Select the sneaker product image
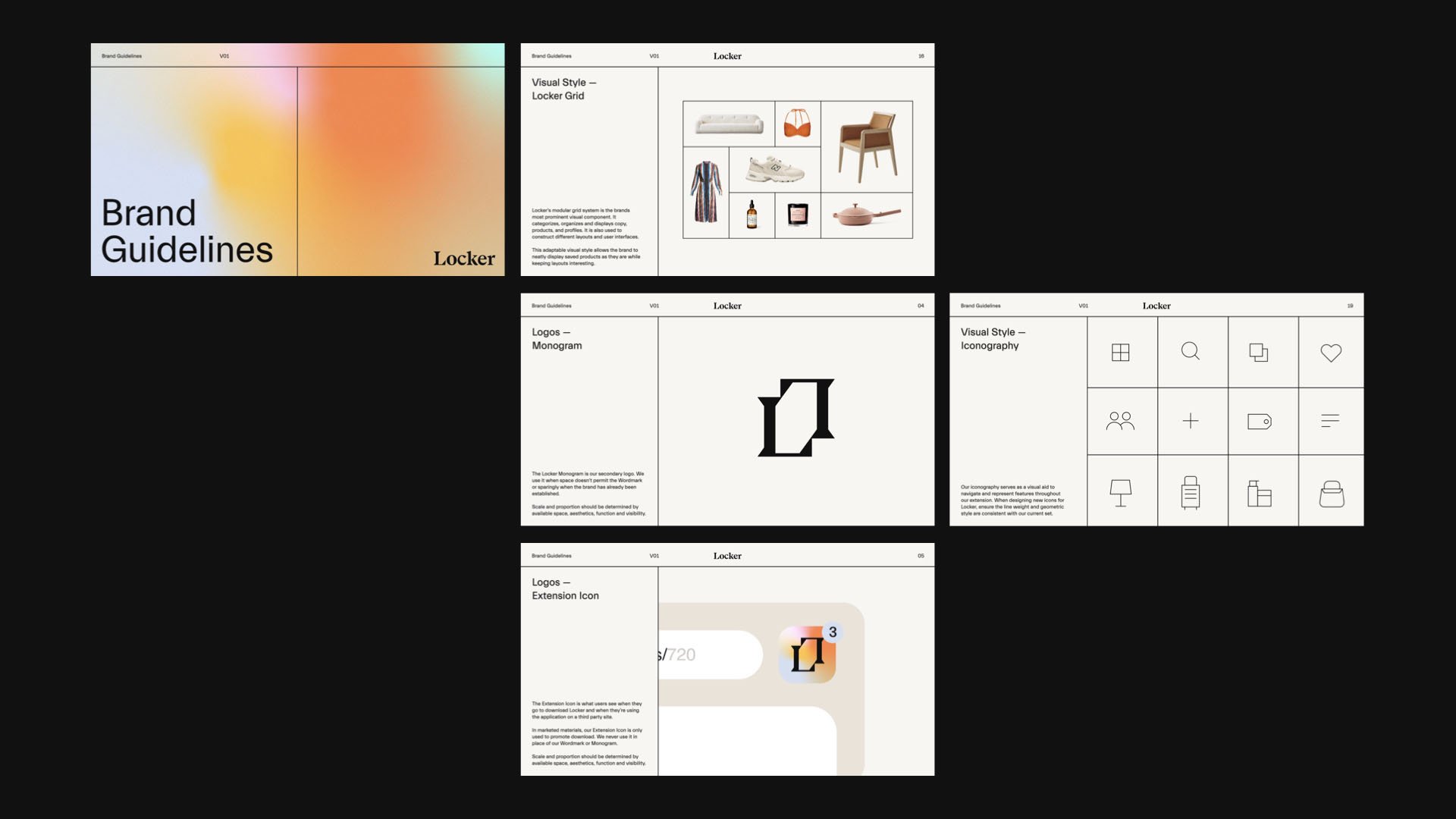 click(x=774, y=169)
